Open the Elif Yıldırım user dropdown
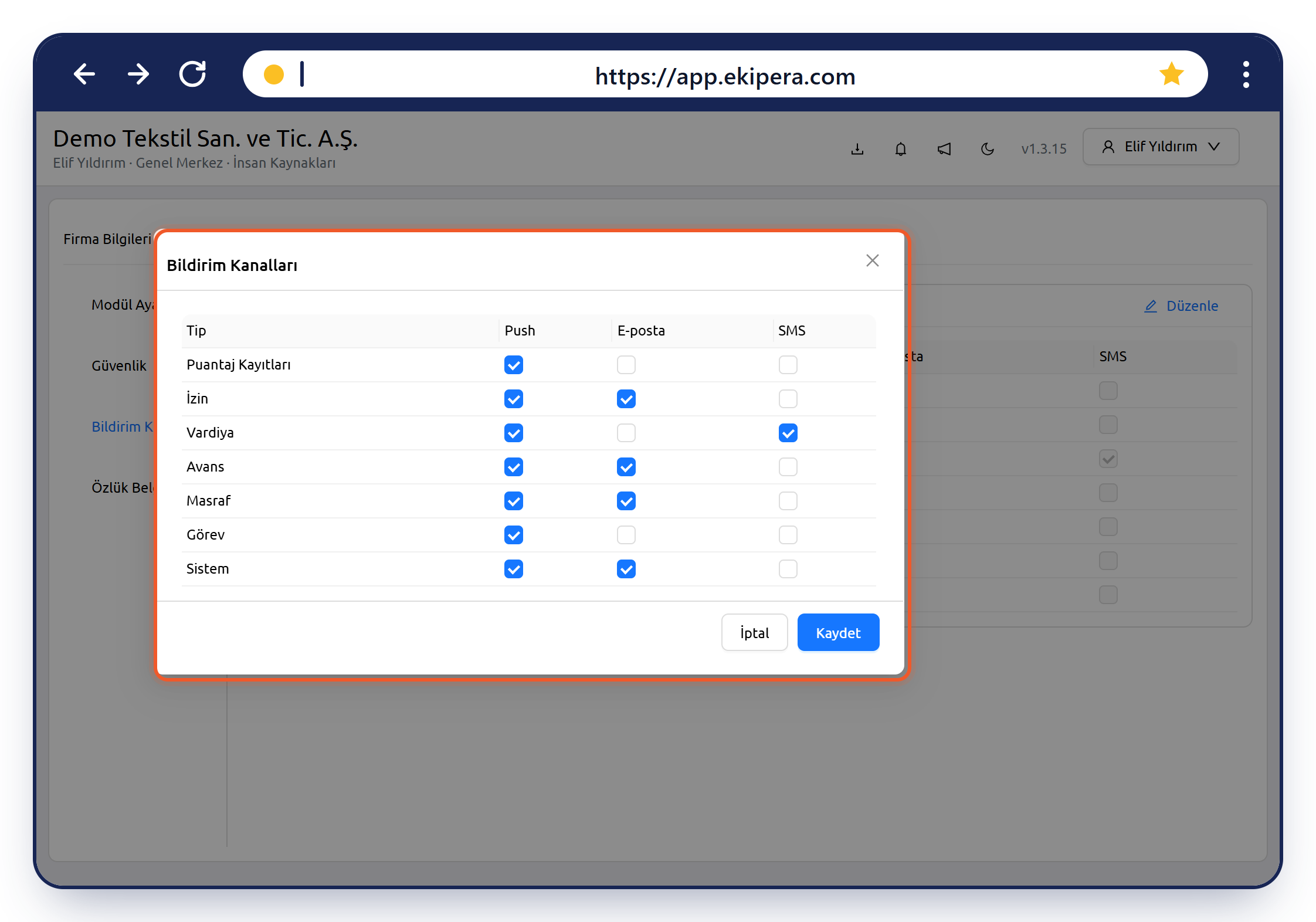 click(x=1161, y=147)
